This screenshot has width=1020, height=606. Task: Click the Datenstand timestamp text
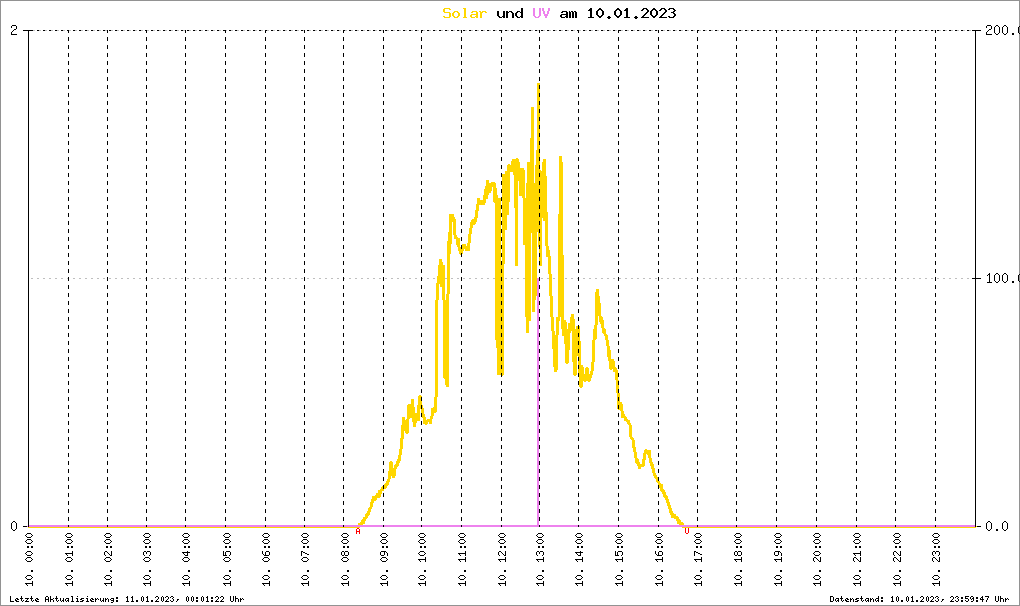919,599
